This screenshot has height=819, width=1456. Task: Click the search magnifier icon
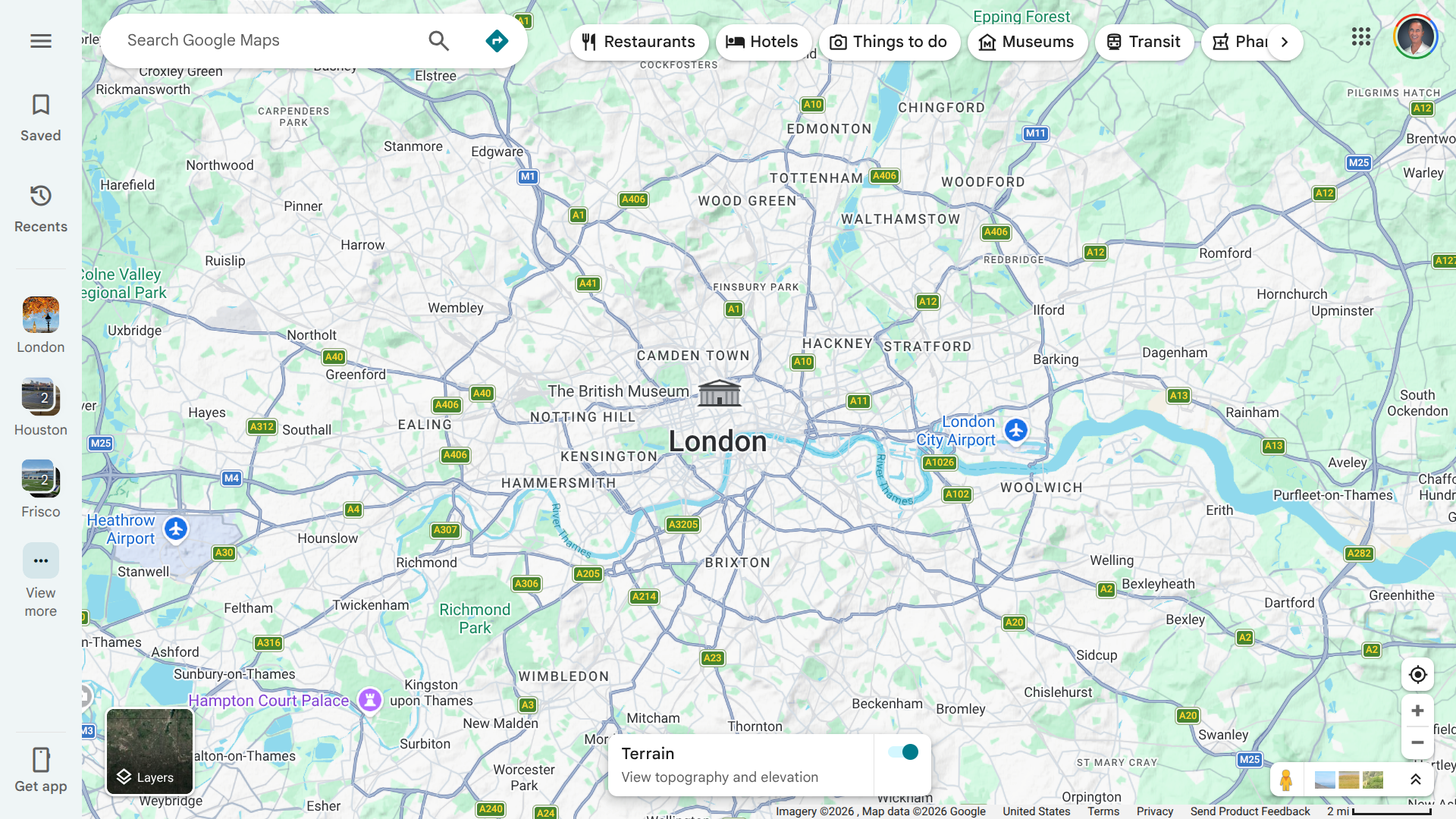tap(439, 41)
